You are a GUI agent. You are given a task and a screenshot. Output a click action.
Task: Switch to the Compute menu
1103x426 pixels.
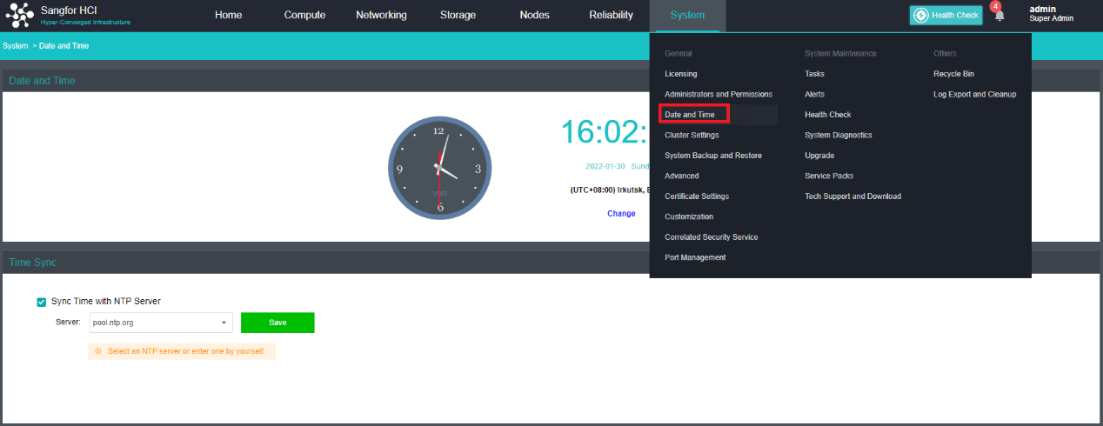[x=304, y=15]
